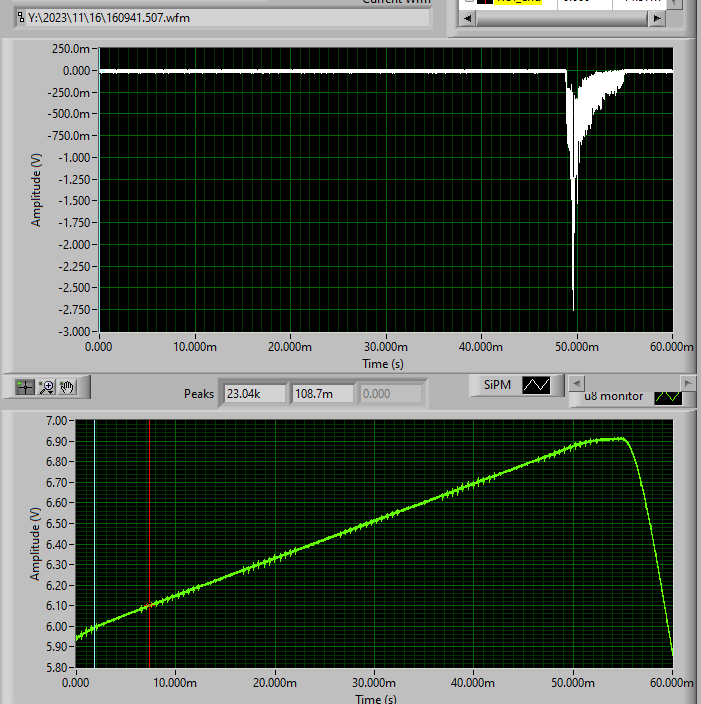Click lower graph y-axis minimum value 5.80
This screenshot has height=704, width=701.
pyautogui.click(x=56, y=667)
